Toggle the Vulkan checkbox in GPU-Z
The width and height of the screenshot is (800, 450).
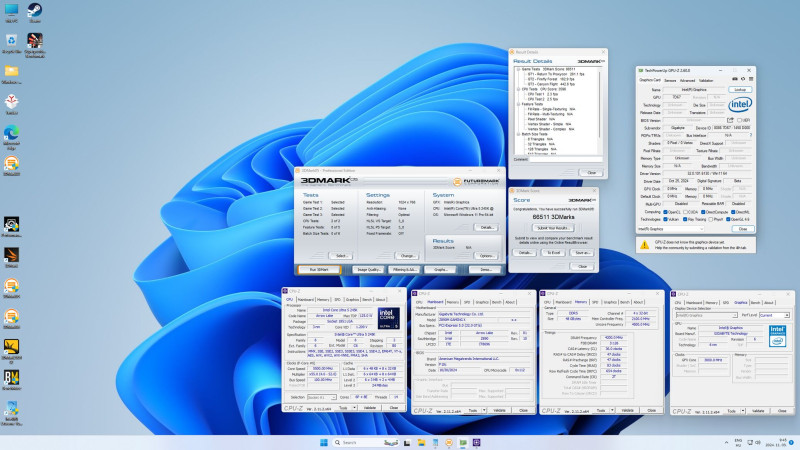coord(665,219)
